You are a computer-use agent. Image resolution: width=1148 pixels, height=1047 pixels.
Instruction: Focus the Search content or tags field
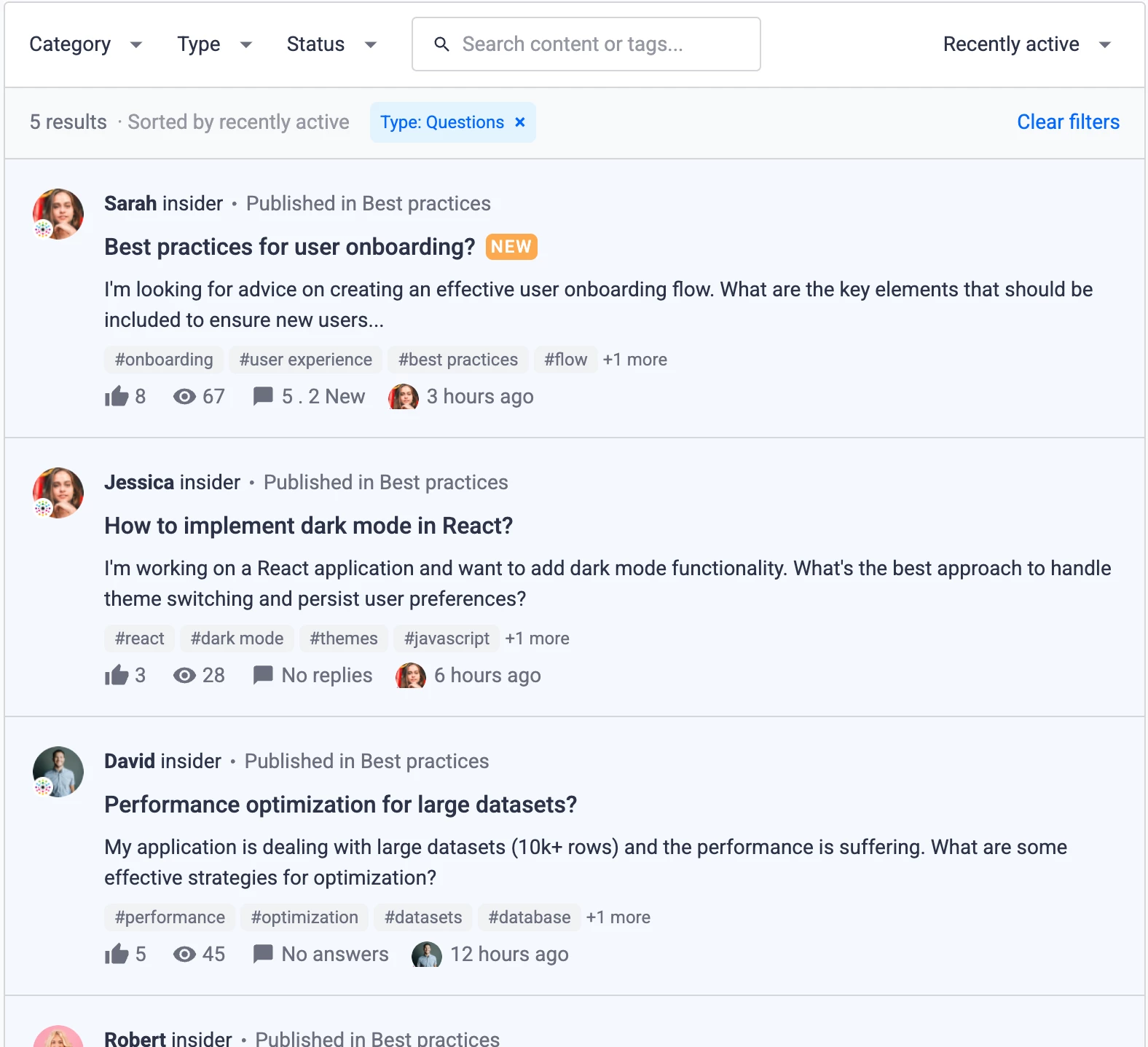(586, 44)
